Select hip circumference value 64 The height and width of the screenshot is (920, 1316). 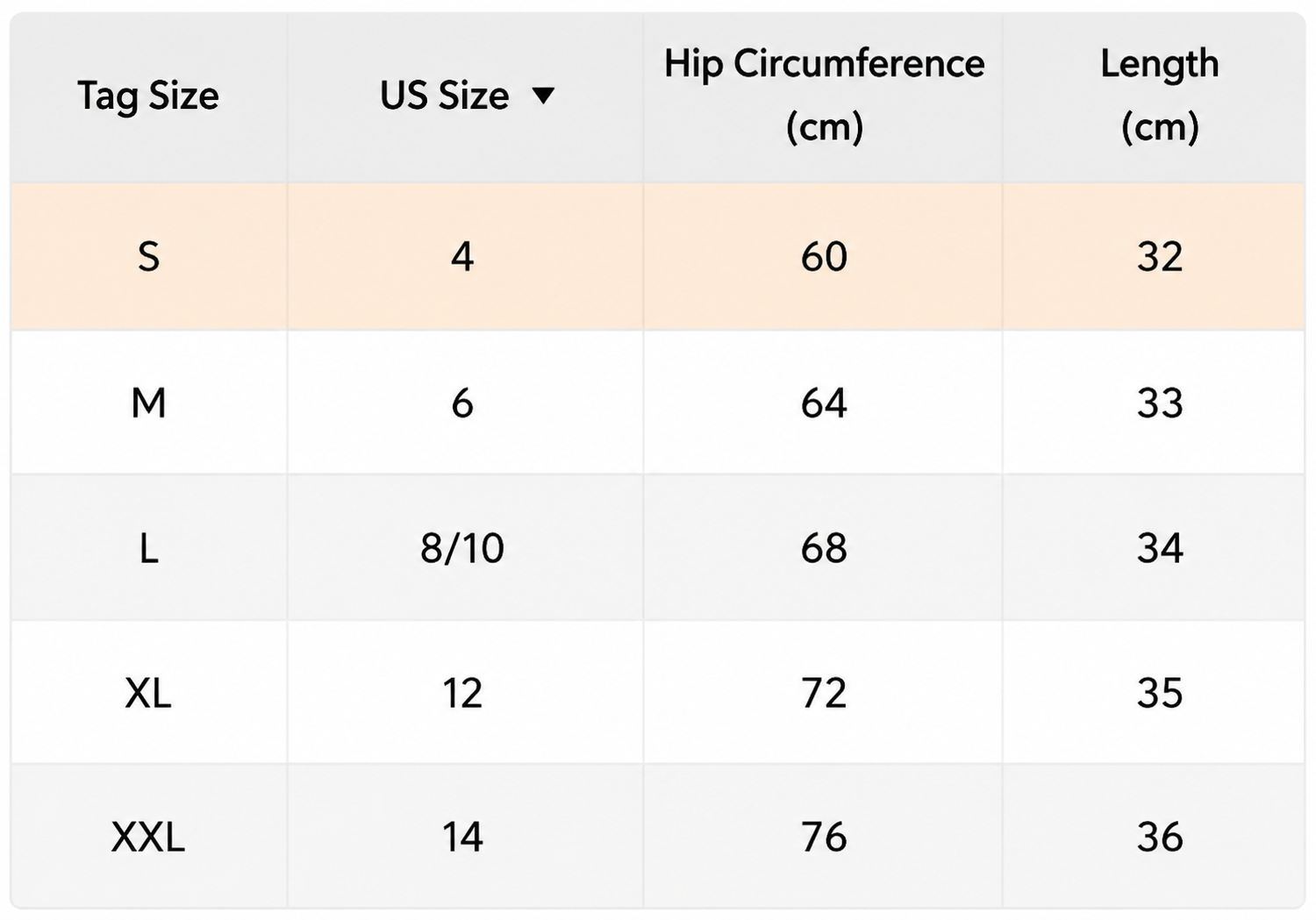pyautogui.click(x=824, y=403)
